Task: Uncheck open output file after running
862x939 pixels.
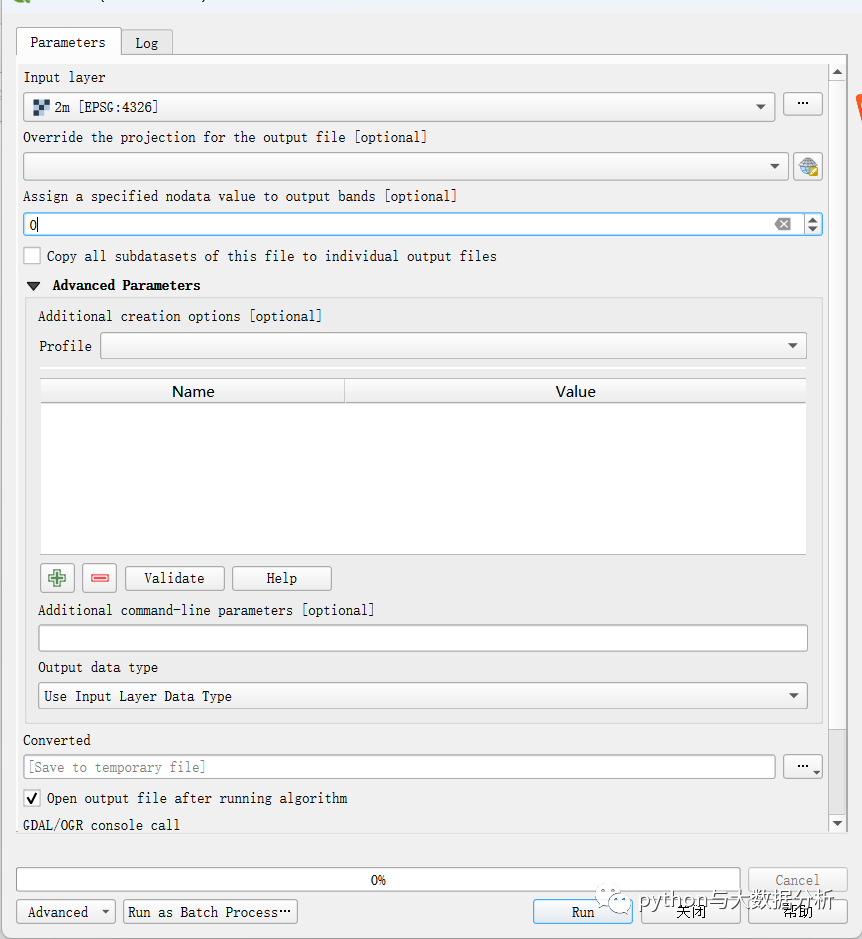Action: (x=33, y=798)
